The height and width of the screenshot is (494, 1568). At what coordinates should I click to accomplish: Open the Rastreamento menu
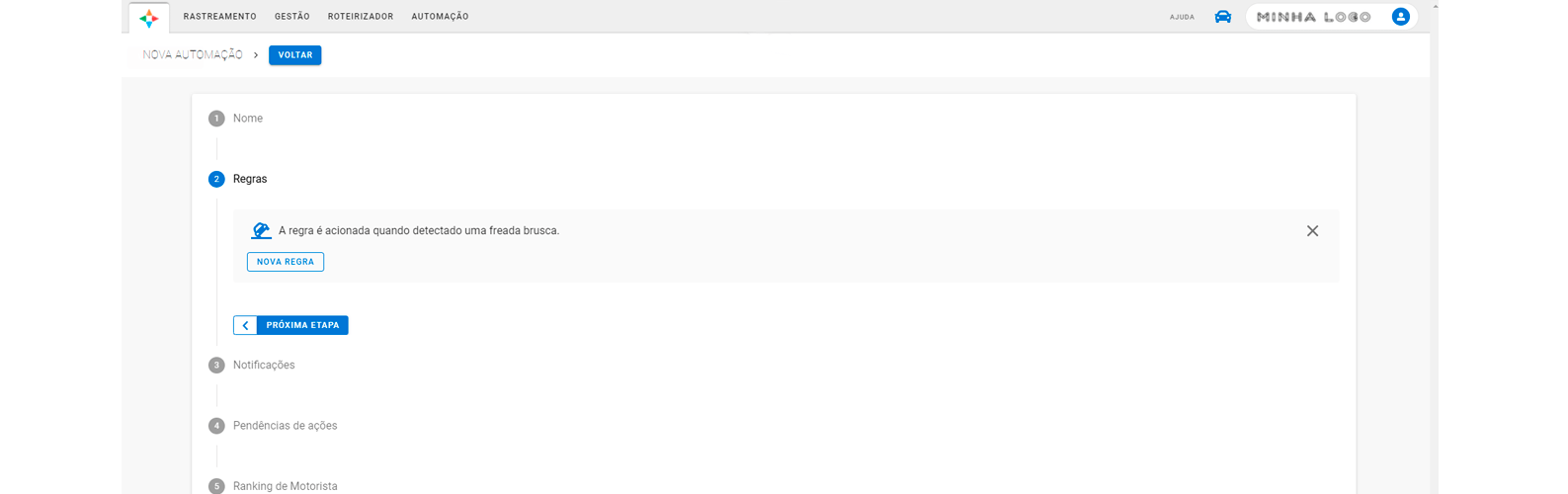coord(219,17)
